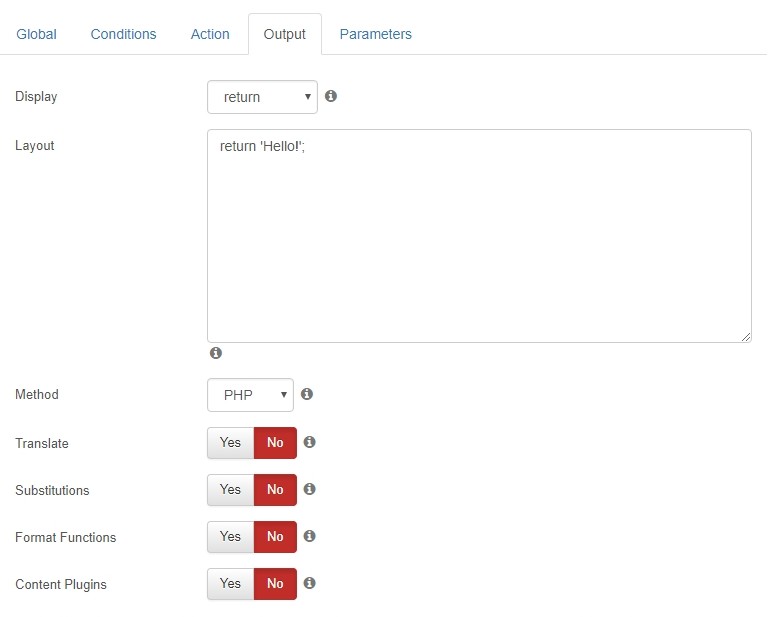Click the Content Plugins label
The width and height of the screenshot is (768, 617).
[61, 584]
